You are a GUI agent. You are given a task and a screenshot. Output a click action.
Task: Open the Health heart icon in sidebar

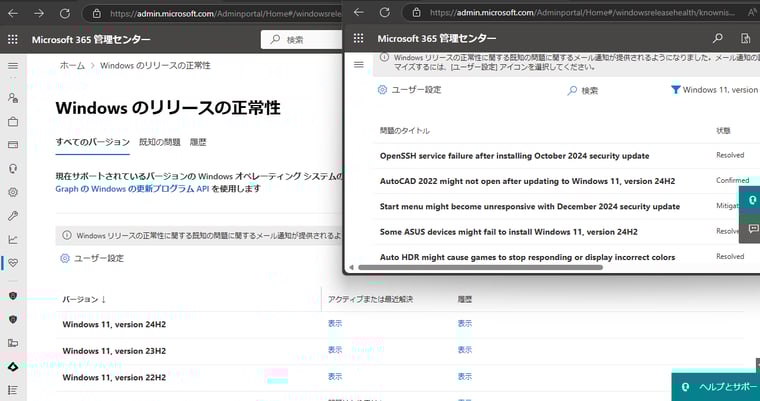pos(13,263)
